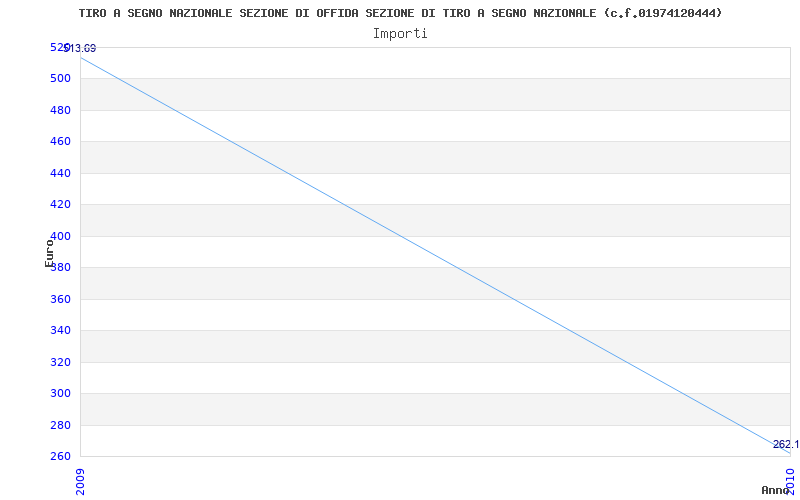The height and width of the screenshot is (500, 800).
Task: Select the 513.69 data point label
Action: 80,48
